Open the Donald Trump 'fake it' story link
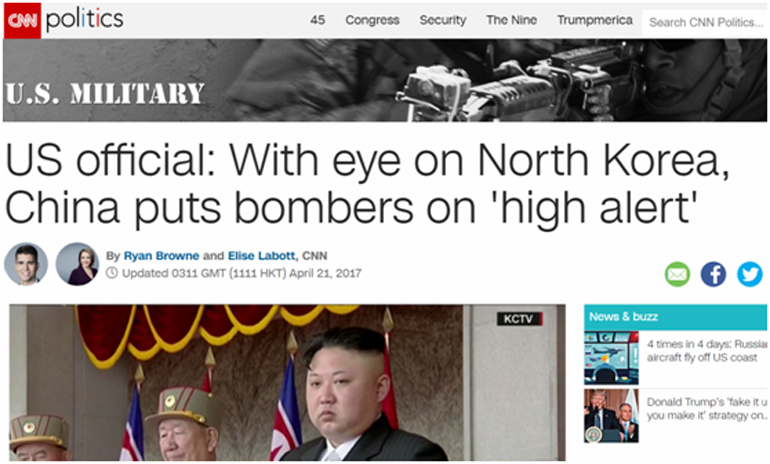Viewport: 770px width, 464px height. 707,409
